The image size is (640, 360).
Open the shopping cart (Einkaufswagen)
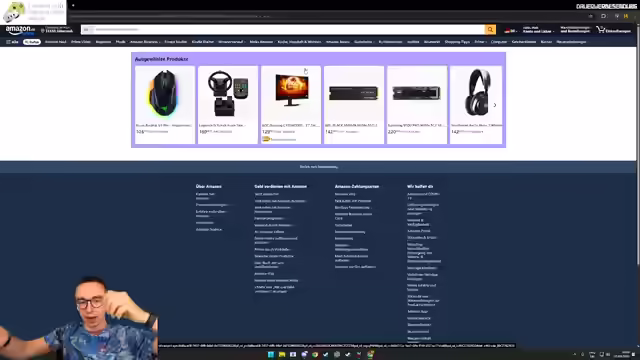pos(613,30)
